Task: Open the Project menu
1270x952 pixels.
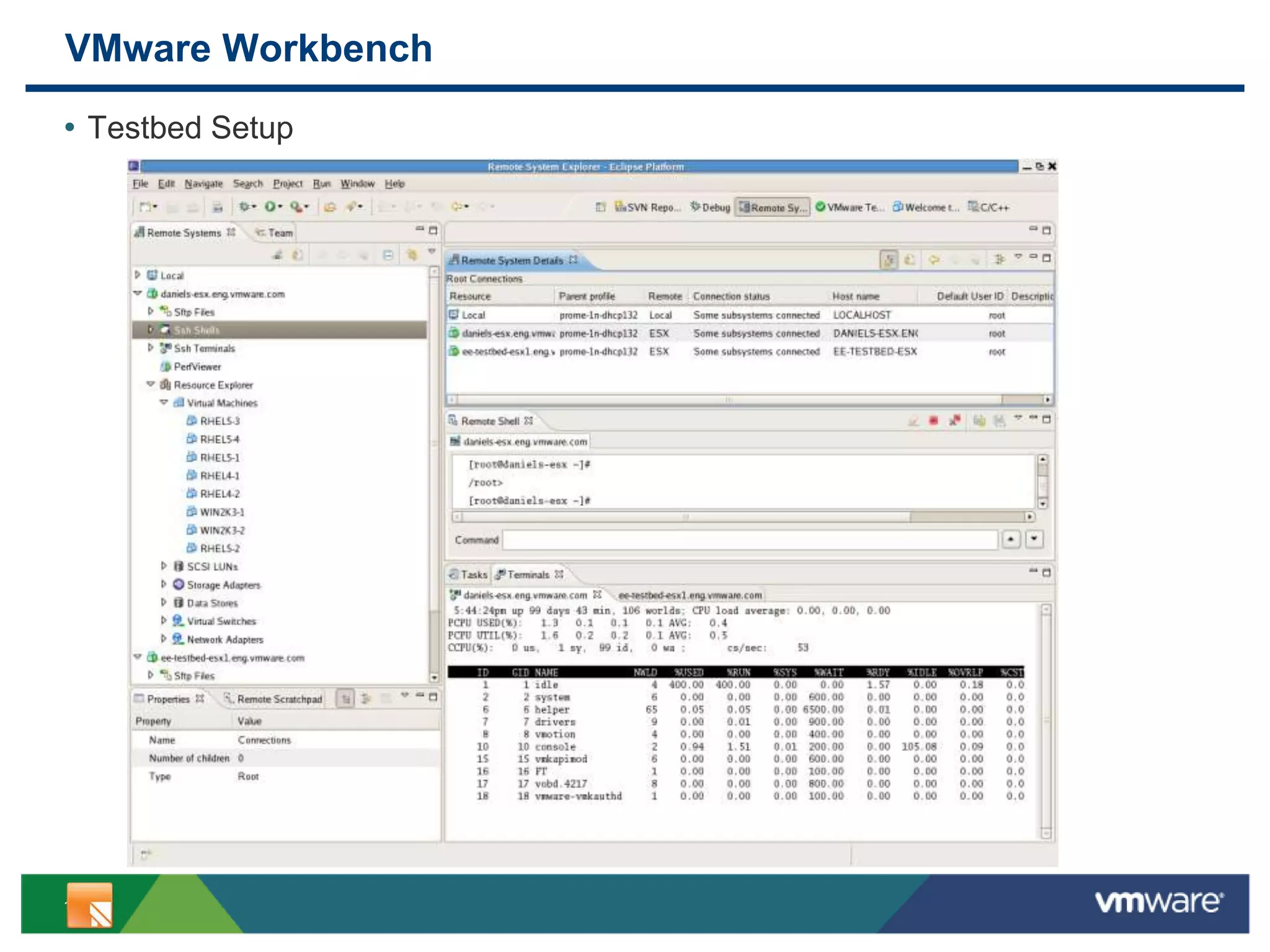Action: coord(288,183)
